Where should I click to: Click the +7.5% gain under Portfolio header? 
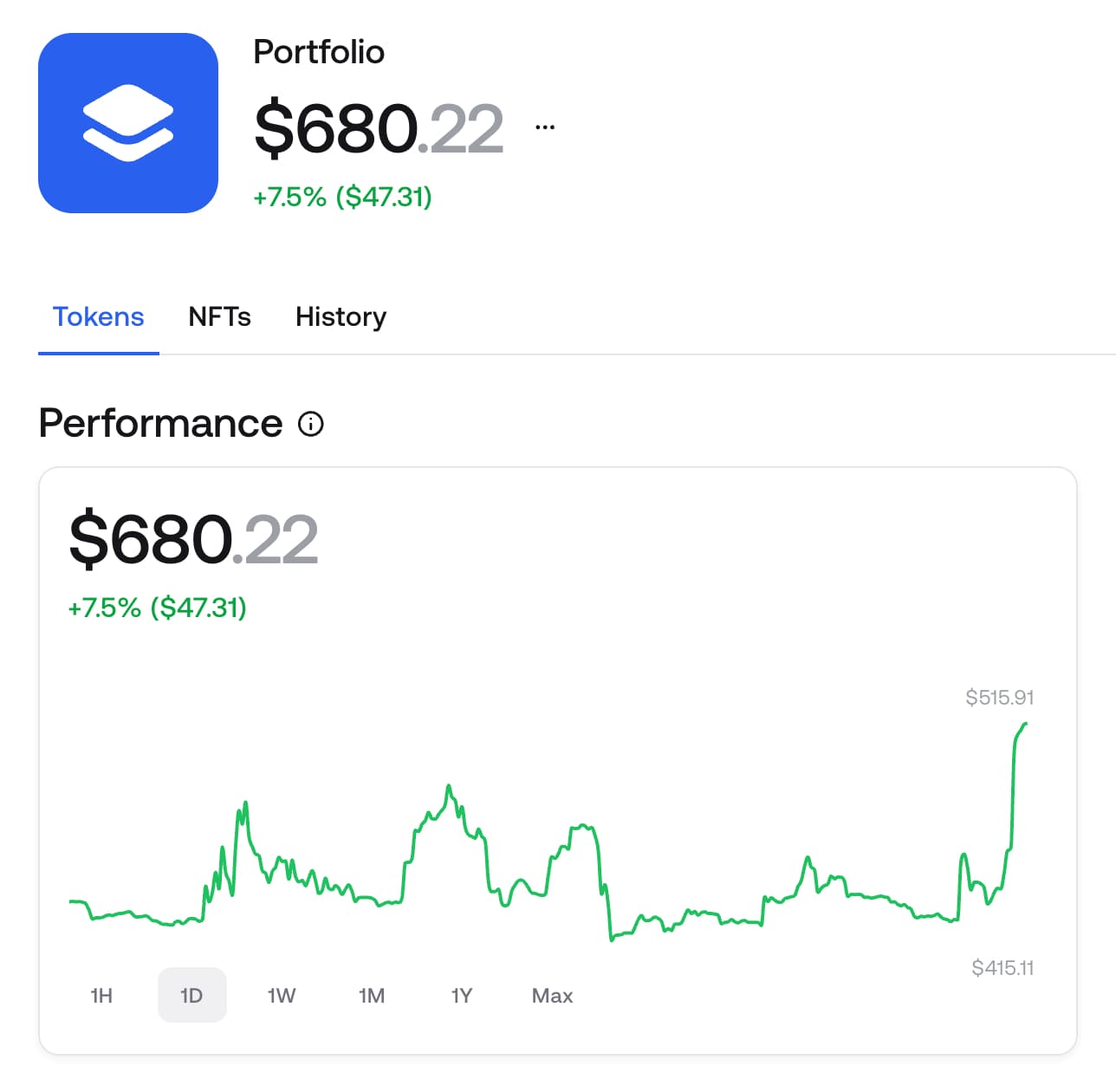[342, 198]
